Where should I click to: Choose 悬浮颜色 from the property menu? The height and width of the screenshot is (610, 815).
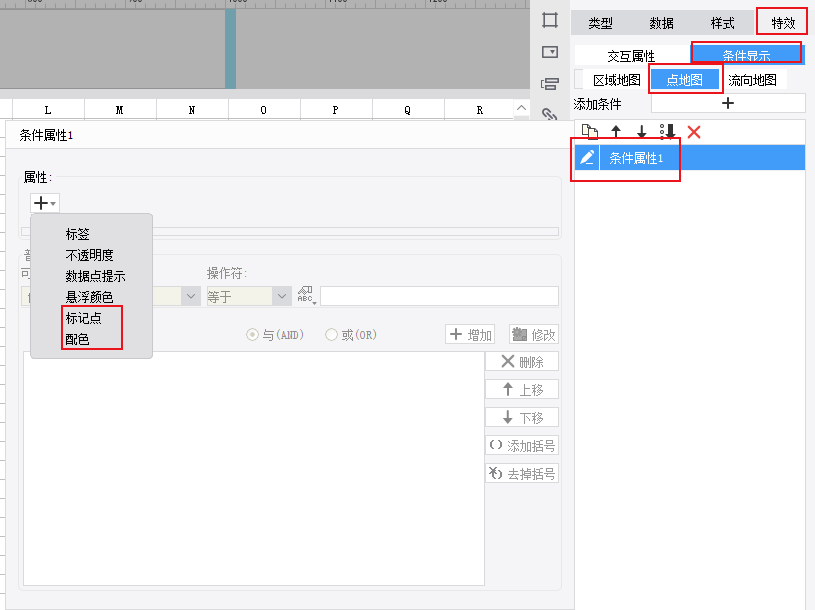click(89, 297)
